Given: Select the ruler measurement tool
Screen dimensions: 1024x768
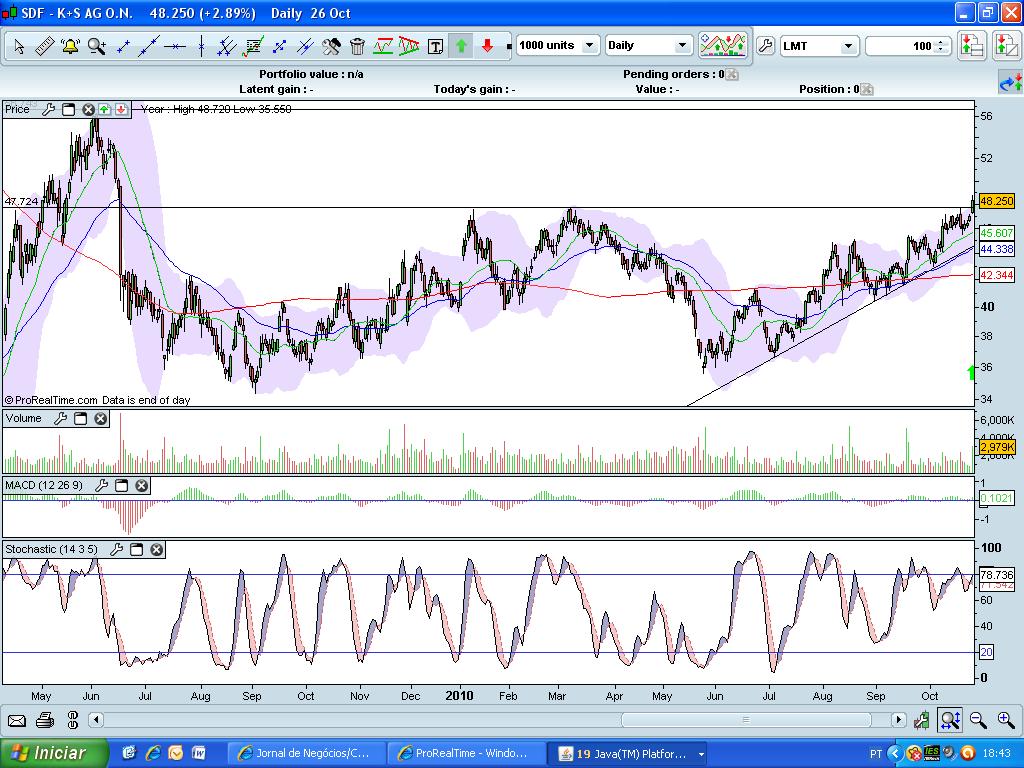Looking at the screenshot, I should pos(44,46).
